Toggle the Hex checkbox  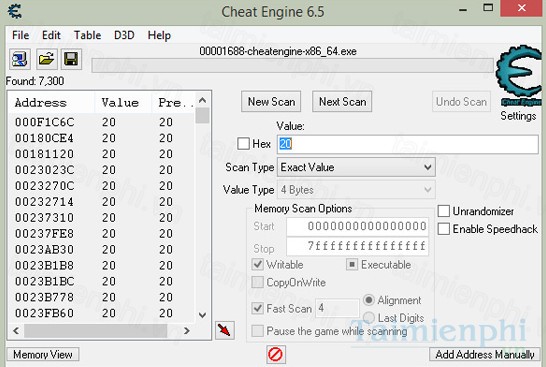tap(243, 143)
